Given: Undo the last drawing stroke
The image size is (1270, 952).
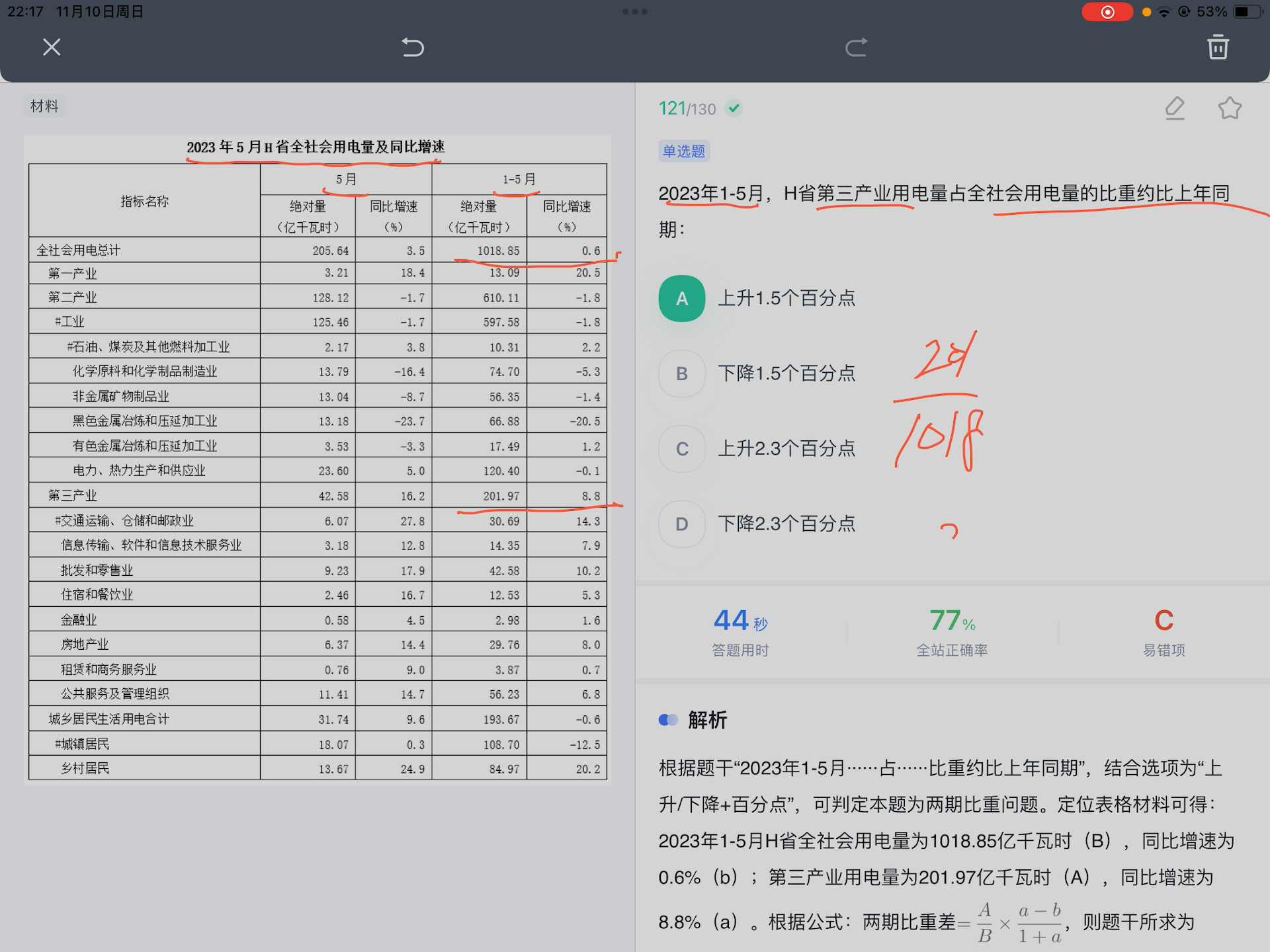Looking at the screenshot, I should point(413,48).
